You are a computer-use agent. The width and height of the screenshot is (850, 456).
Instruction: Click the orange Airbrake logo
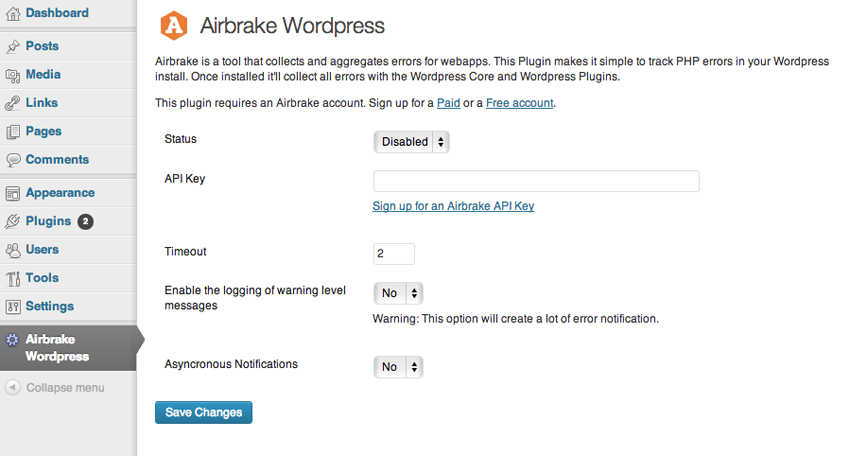[174, 25]
